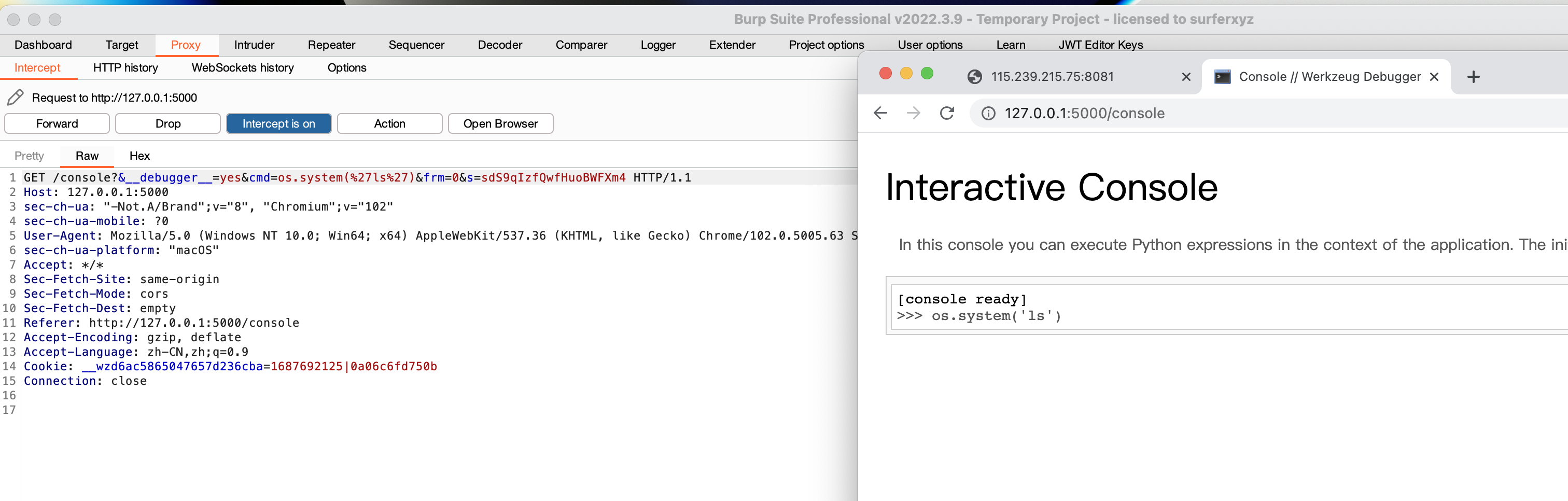1568x501 pixels.
Task: Click the Host header line
Action: point(96,192)
